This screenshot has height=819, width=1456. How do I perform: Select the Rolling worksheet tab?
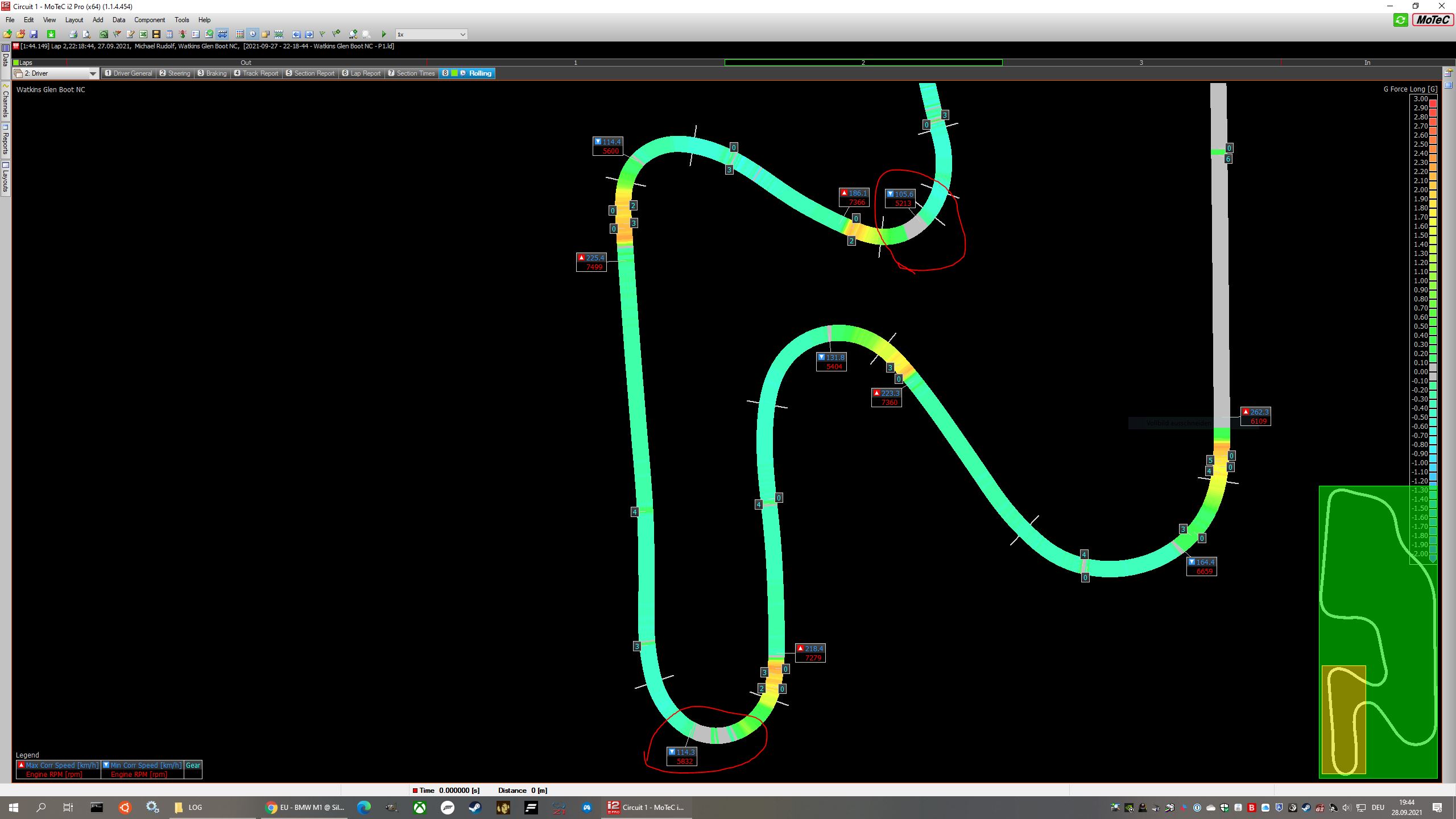[x=467, y=73]
